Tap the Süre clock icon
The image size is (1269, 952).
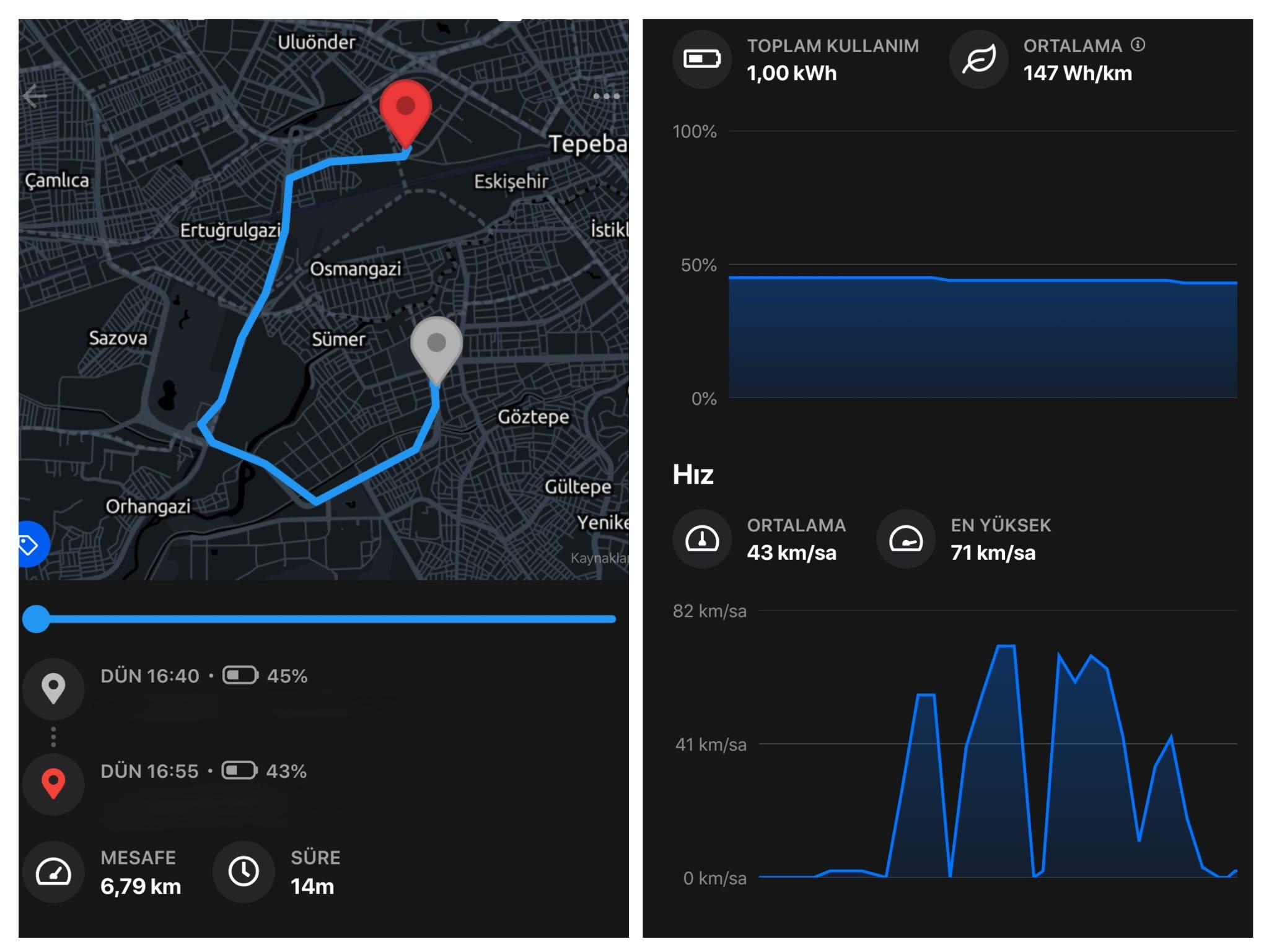244,872
